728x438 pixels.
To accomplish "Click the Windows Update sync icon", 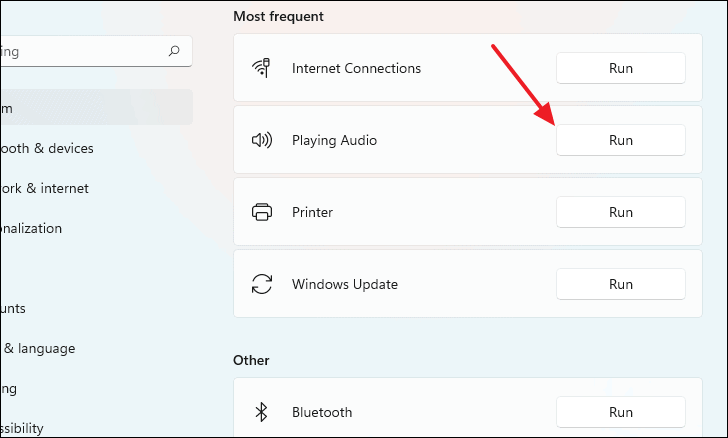I will click(262, 284).
